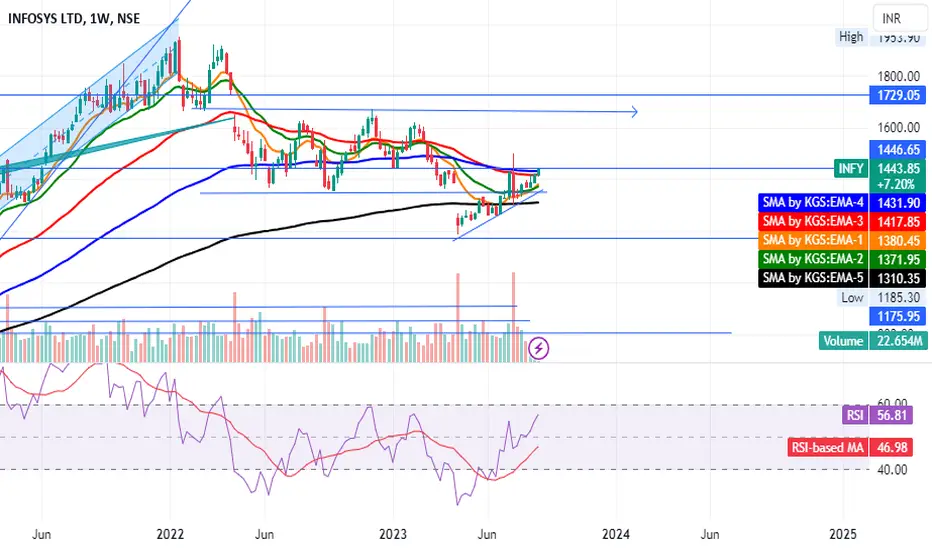The width and height of the screenshot is (932, 550).
Task: Select the purple RSI label
Action: coord(855,415)
